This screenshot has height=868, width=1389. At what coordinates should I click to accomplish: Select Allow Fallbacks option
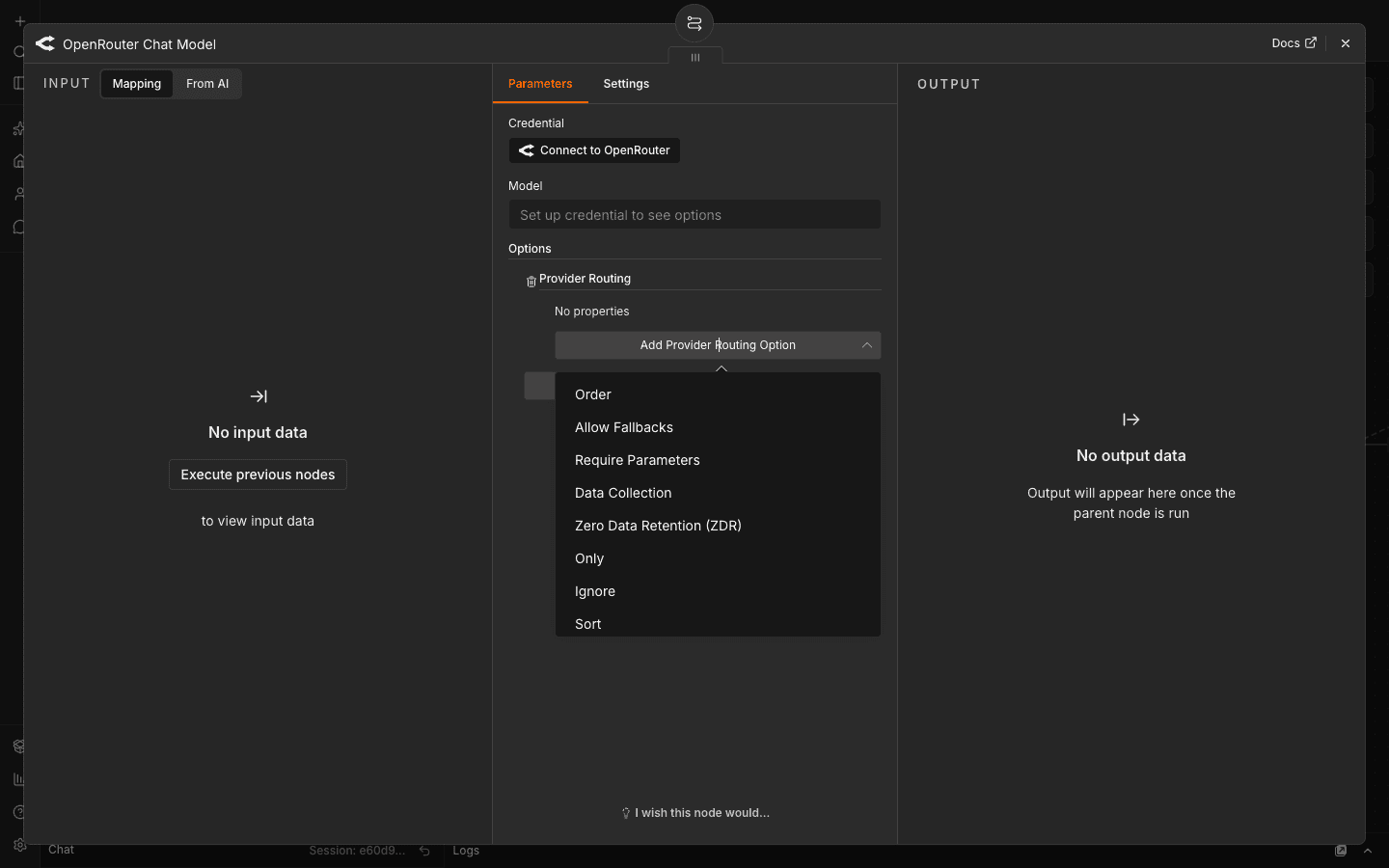pos(718,427)
